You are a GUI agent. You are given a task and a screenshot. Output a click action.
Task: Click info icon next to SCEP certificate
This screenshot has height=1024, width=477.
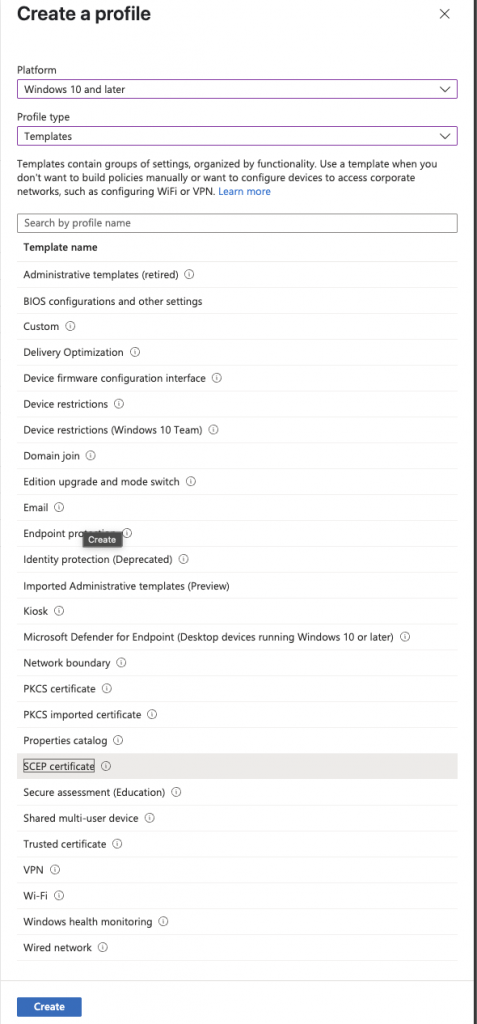point(107,766)
